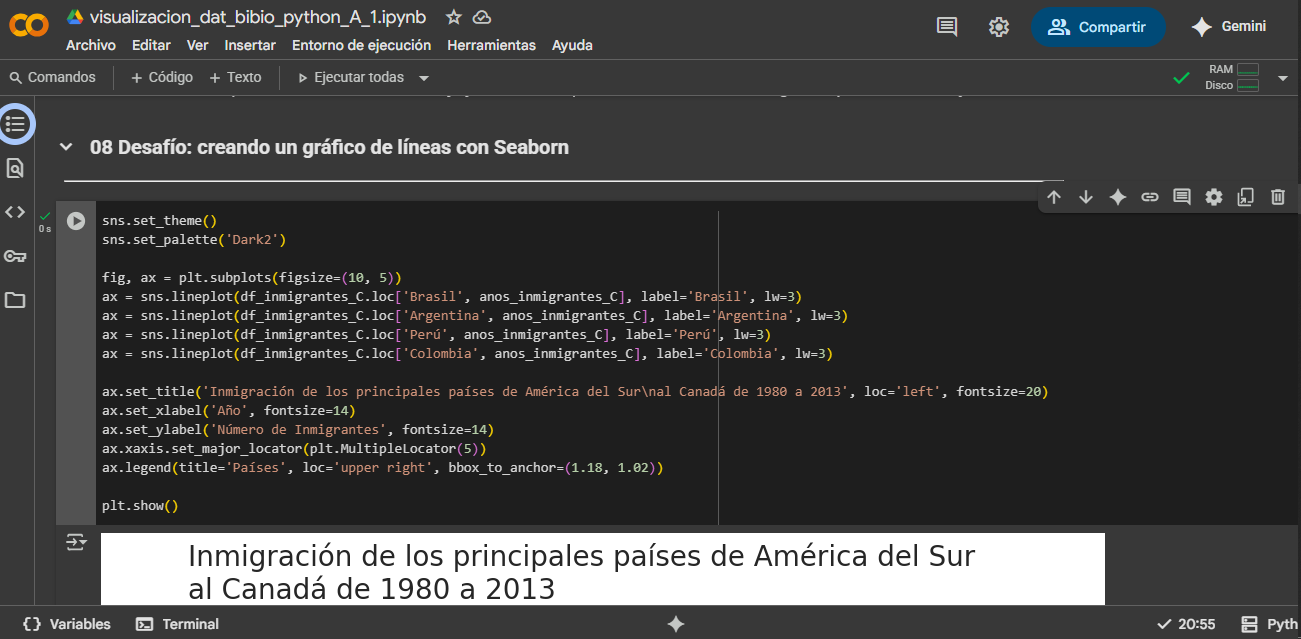Open the cell editor settings gear

[1214, 197]
